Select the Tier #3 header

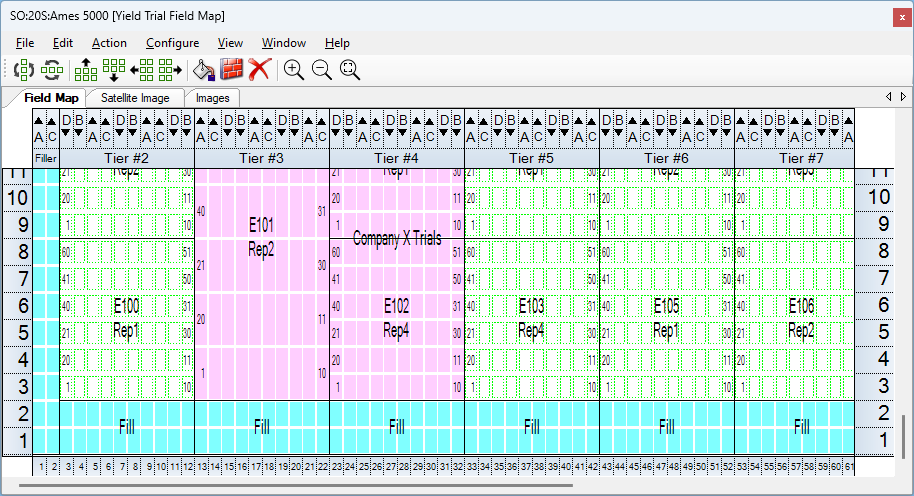[262, 158]
